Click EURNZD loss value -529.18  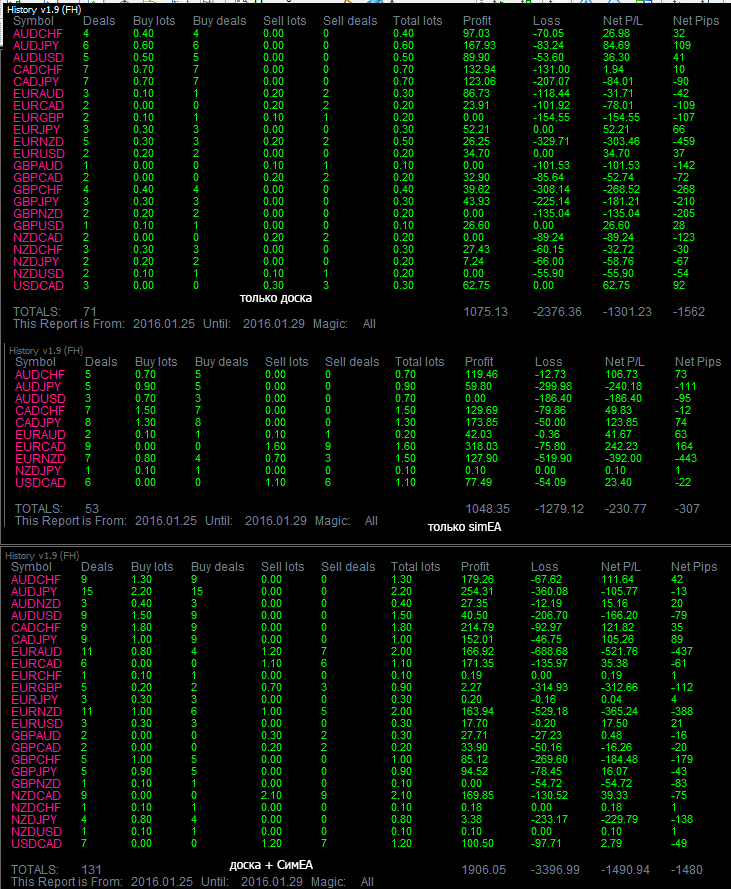pyautogui.click(x=549, y=712)
